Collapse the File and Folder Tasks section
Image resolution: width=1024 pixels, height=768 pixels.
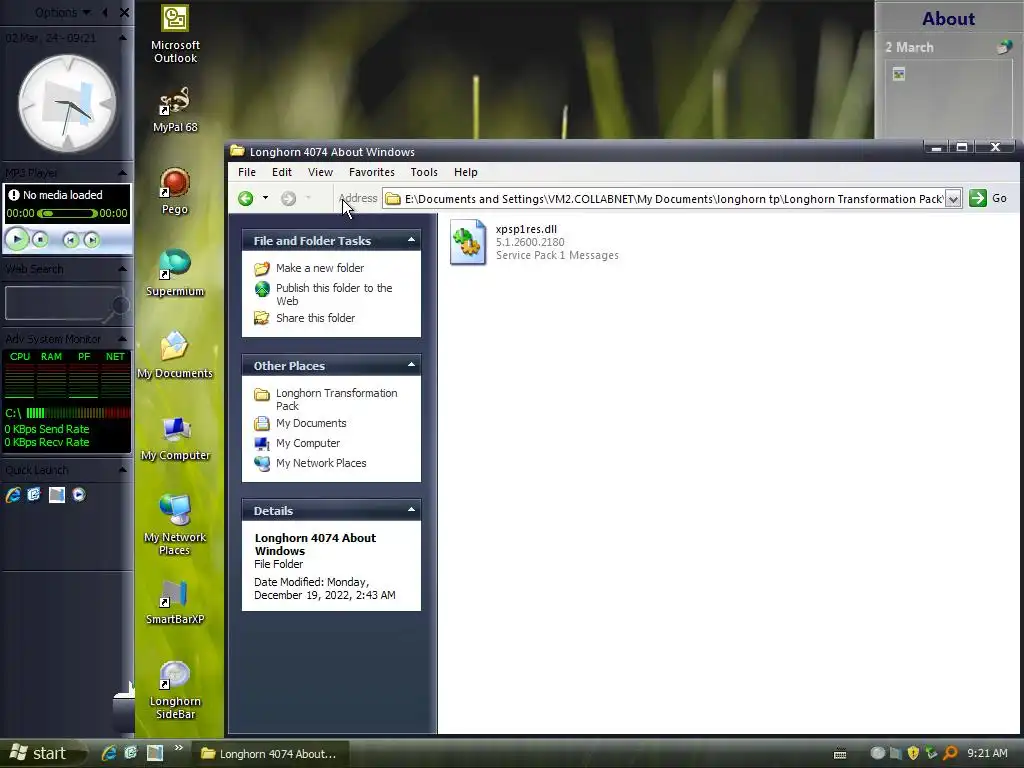[x=411, y=240]
